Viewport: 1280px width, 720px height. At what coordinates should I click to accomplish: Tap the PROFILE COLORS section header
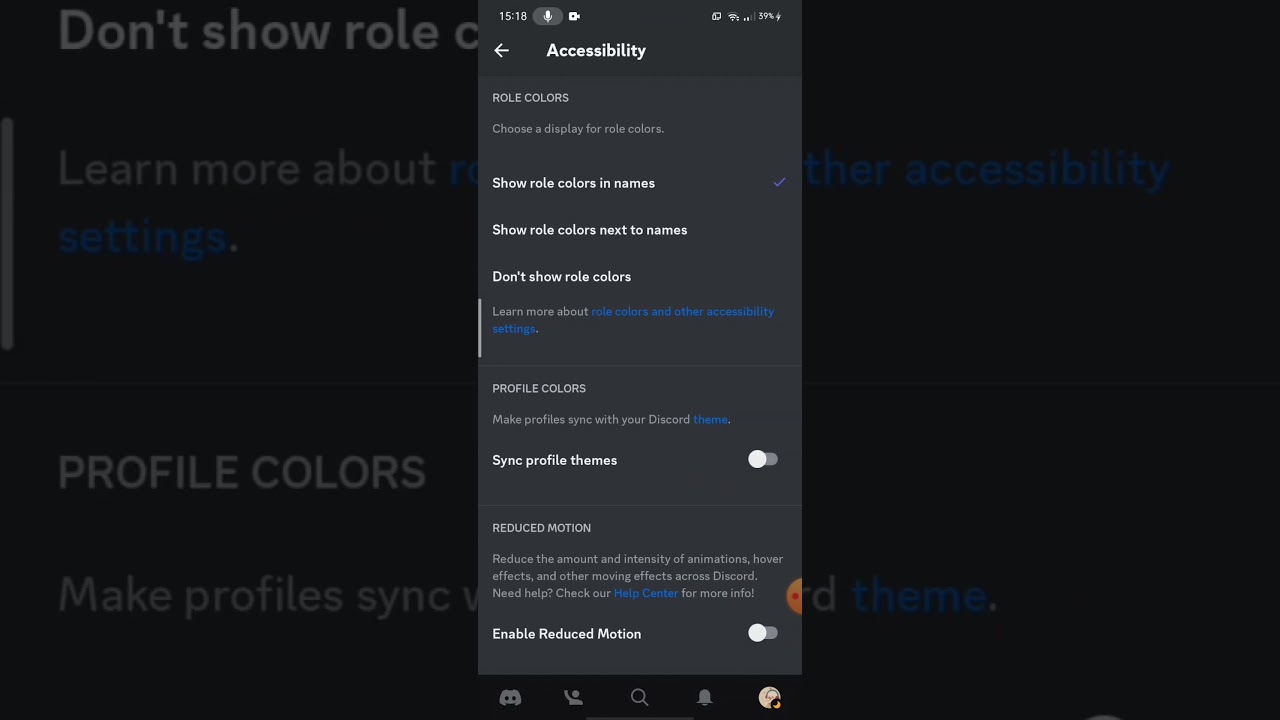click(539, 388)
